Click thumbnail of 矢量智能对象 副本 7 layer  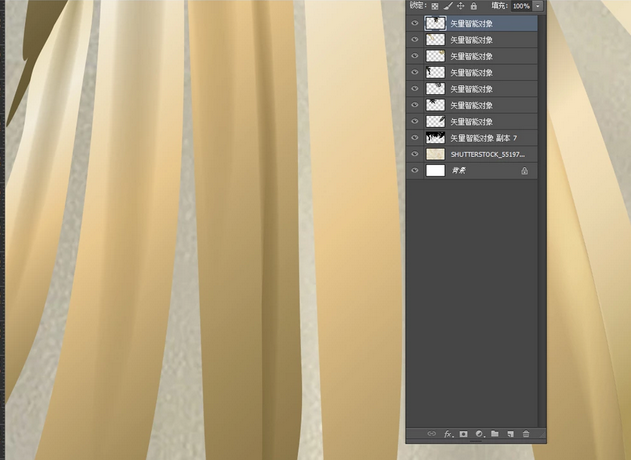coord(435,138)
